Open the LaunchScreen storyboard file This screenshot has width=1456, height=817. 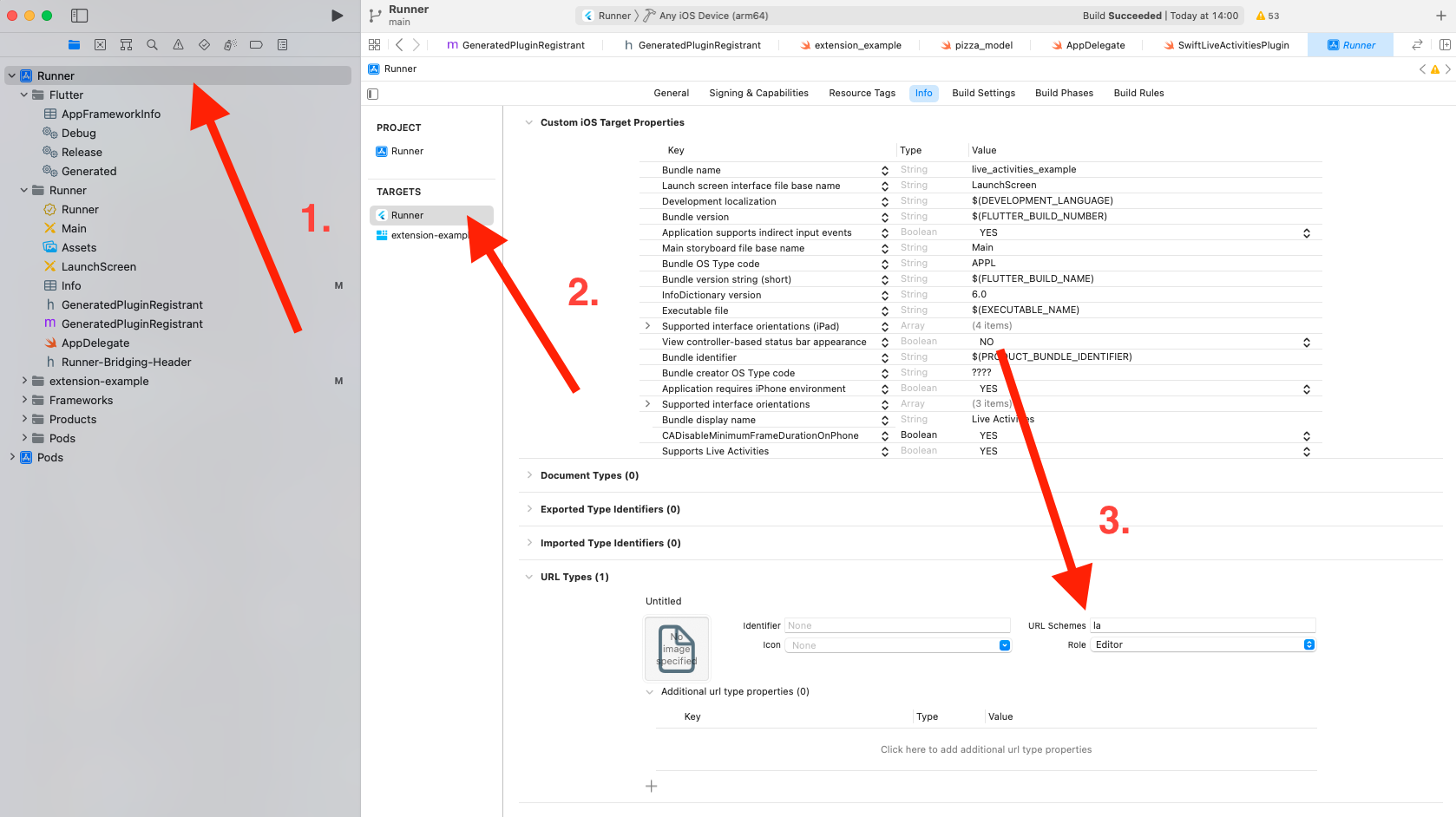pyautogui.click(x=98, y=266)
